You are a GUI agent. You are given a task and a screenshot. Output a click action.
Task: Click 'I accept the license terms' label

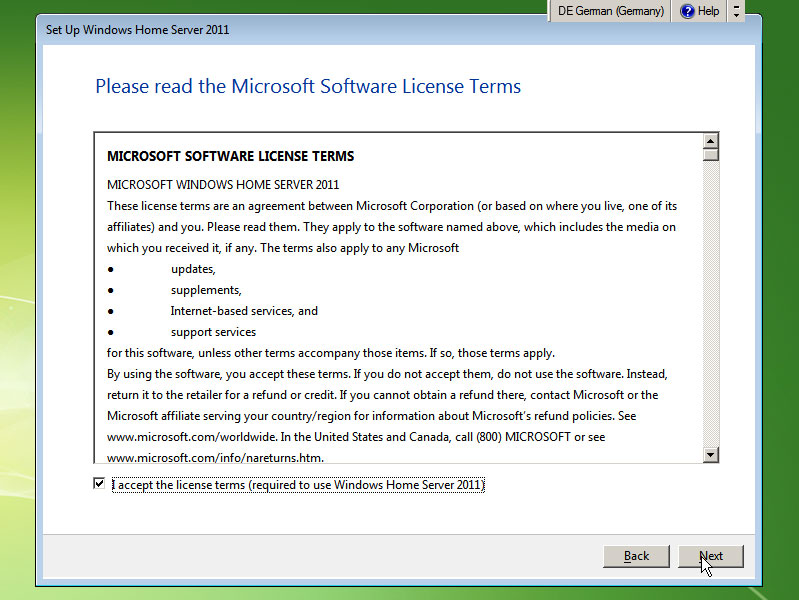coord(298,485)
